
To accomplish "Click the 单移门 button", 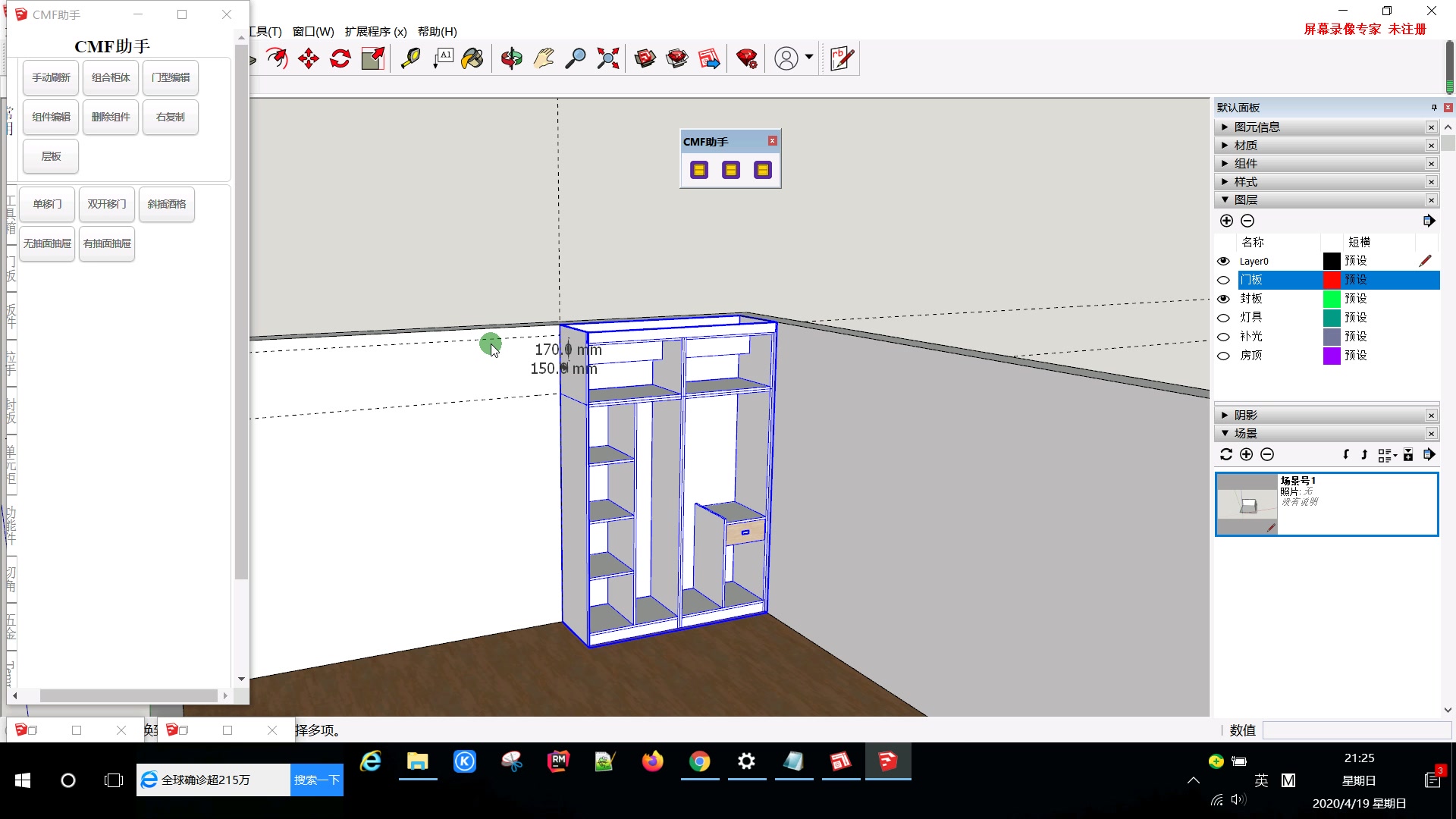I will (x=46, y=204).
